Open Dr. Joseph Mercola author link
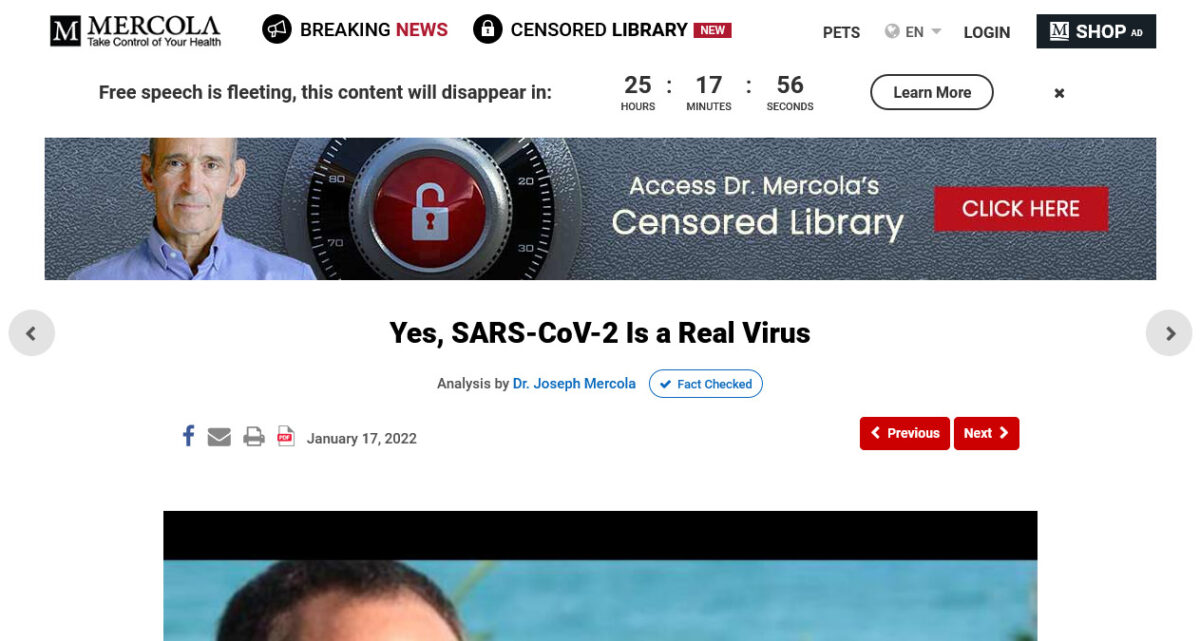The image size is (1200, 641). 574,383
